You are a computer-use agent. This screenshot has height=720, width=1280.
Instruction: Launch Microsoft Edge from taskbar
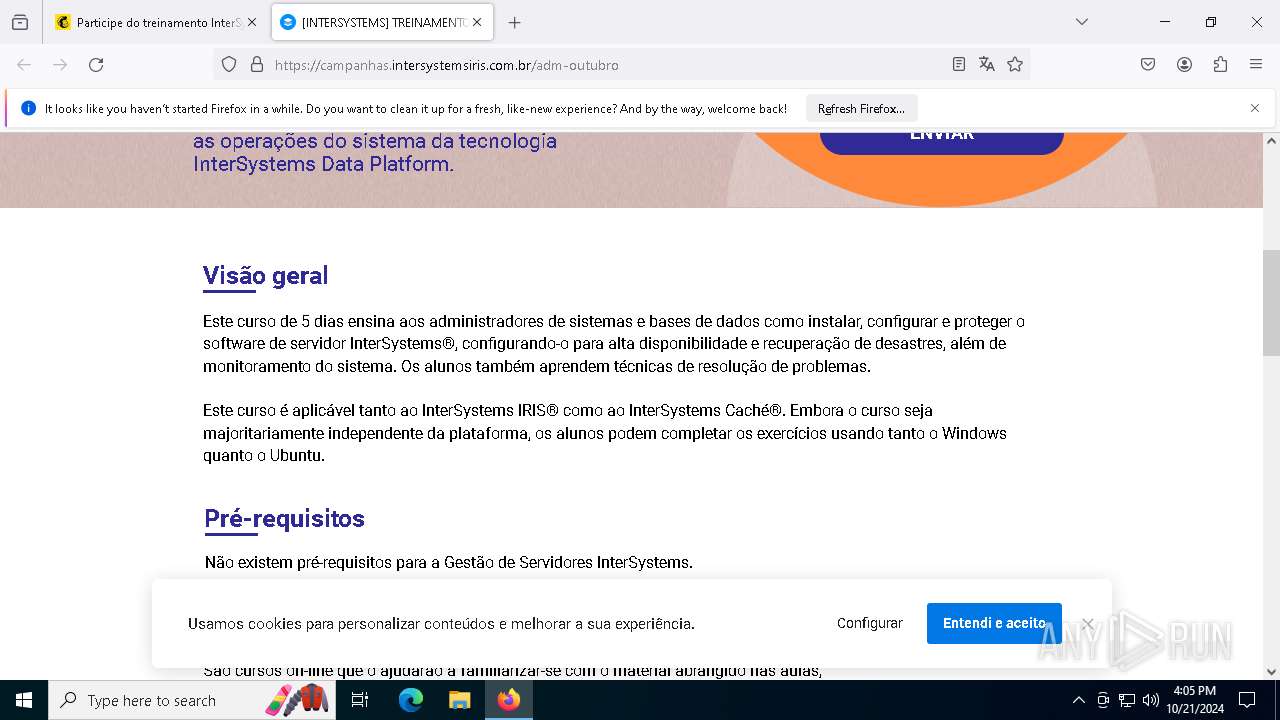tap(411, 700)
